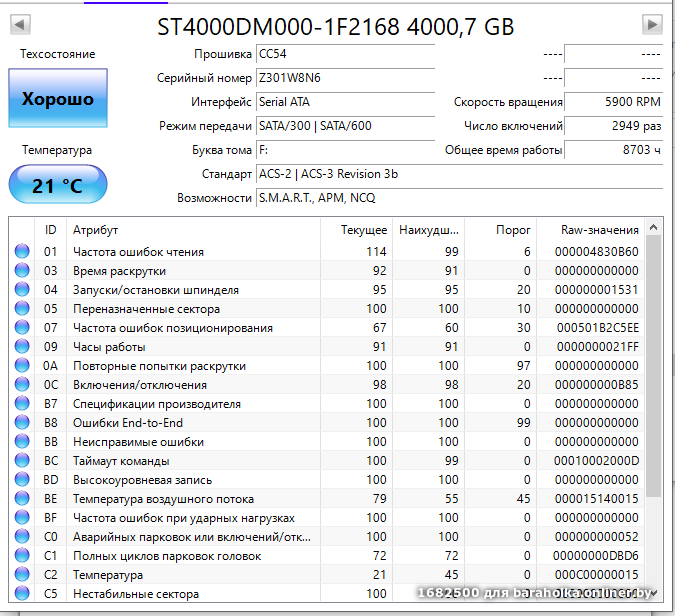Click status circle for Таймаут команды

(22, 461)
